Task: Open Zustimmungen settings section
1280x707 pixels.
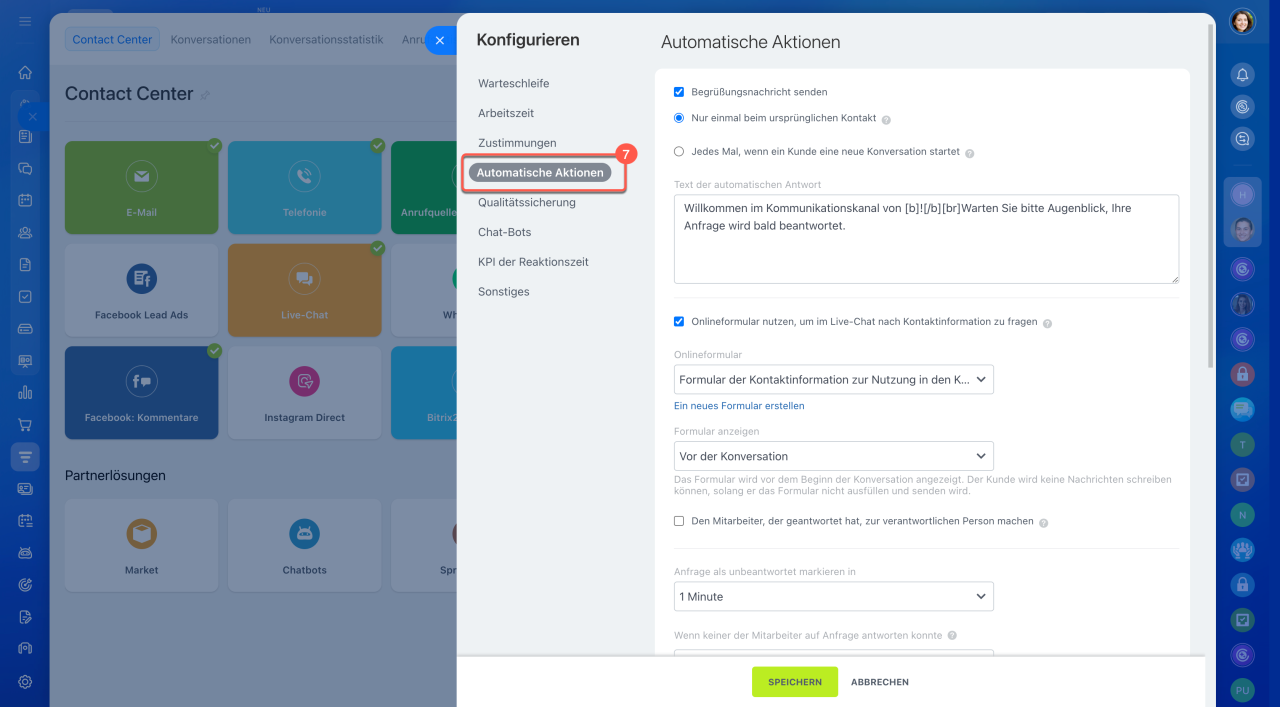Action: tap(517, 143)
